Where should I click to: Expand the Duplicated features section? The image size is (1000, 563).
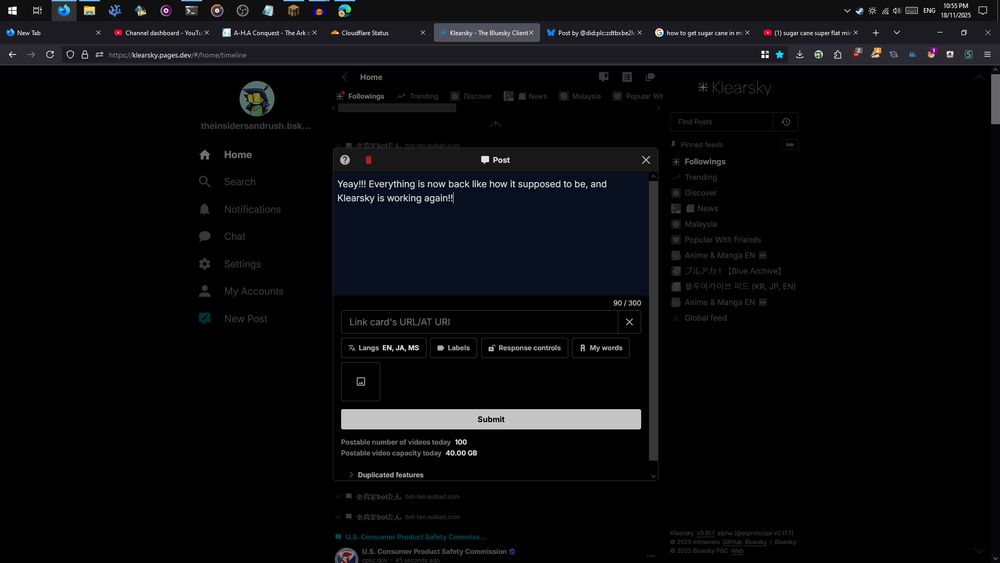coord(386,475)
